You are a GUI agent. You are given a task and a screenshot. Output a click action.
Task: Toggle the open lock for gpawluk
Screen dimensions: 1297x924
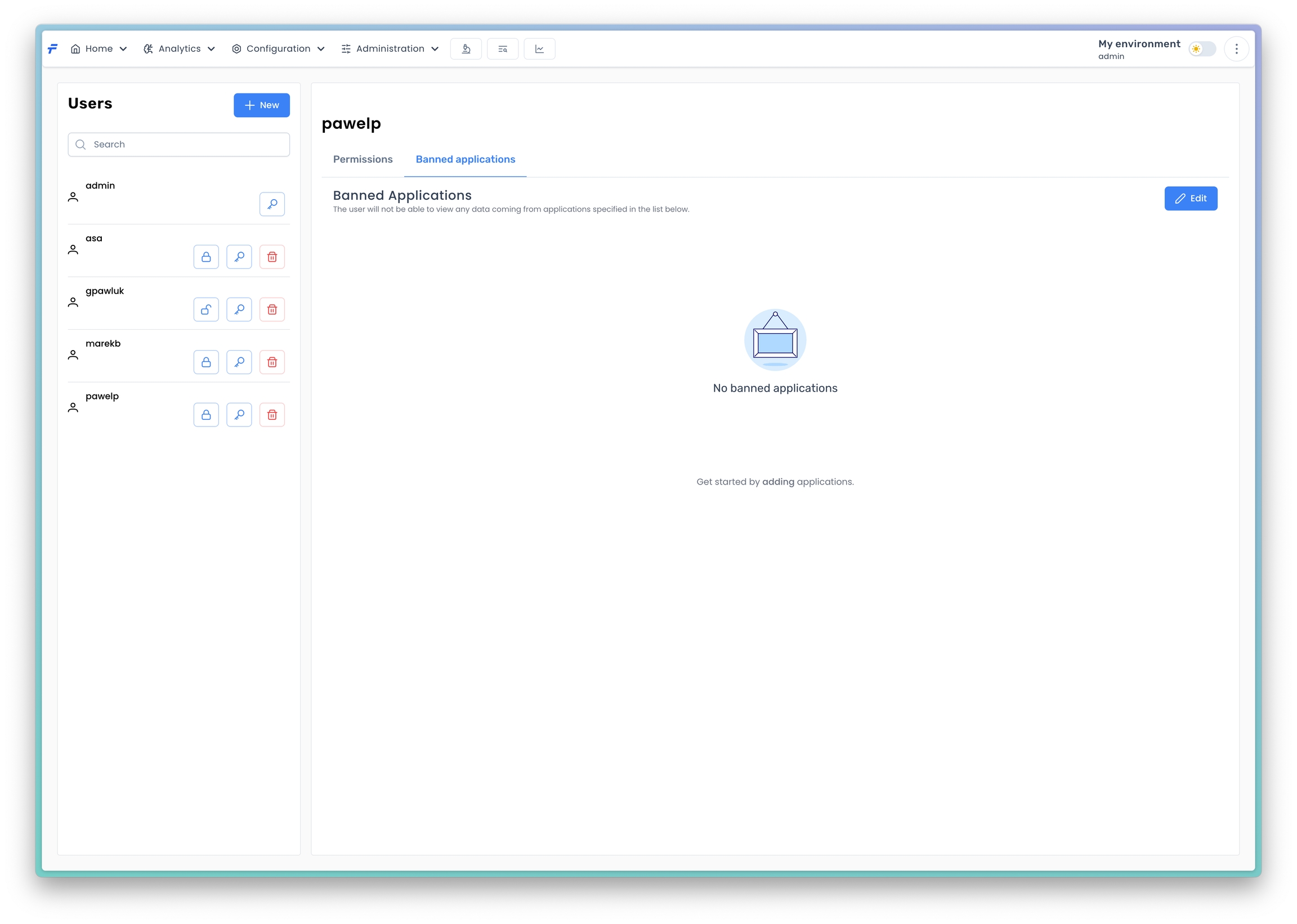click(x=206, y=310)
